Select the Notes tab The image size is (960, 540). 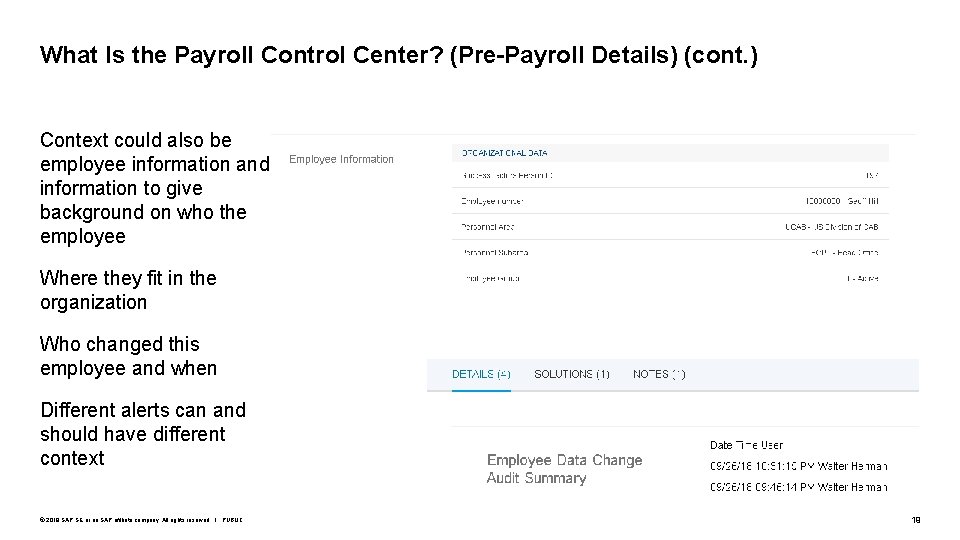(x=659, y=374)
